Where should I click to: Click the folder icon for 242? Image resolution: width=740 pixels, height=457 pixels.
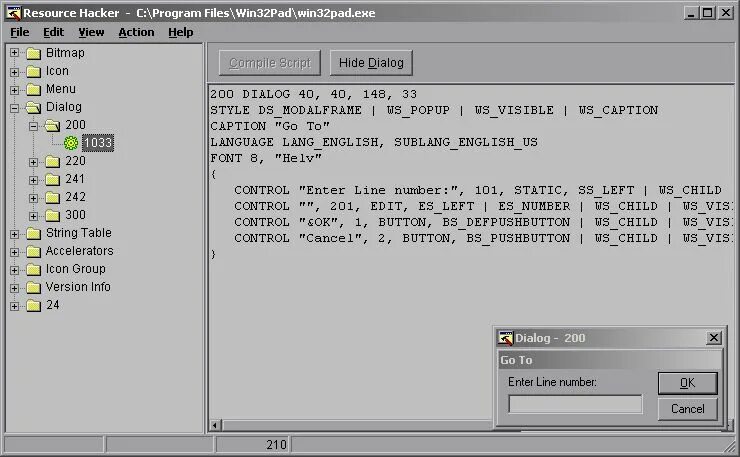pos(52,197)
